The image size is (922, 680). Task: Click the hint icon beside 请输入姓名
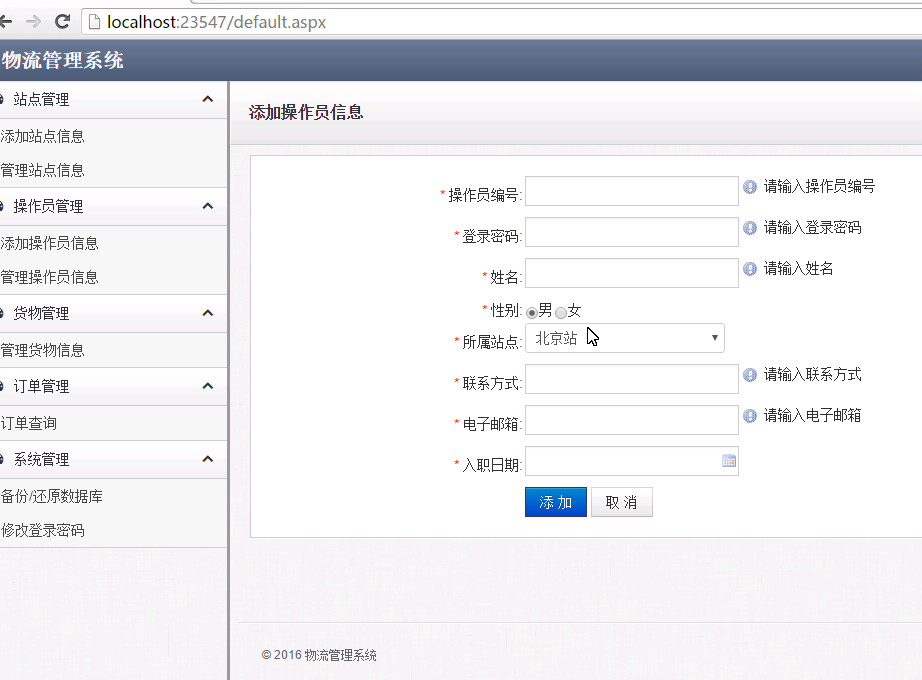(x=750, y=269)
